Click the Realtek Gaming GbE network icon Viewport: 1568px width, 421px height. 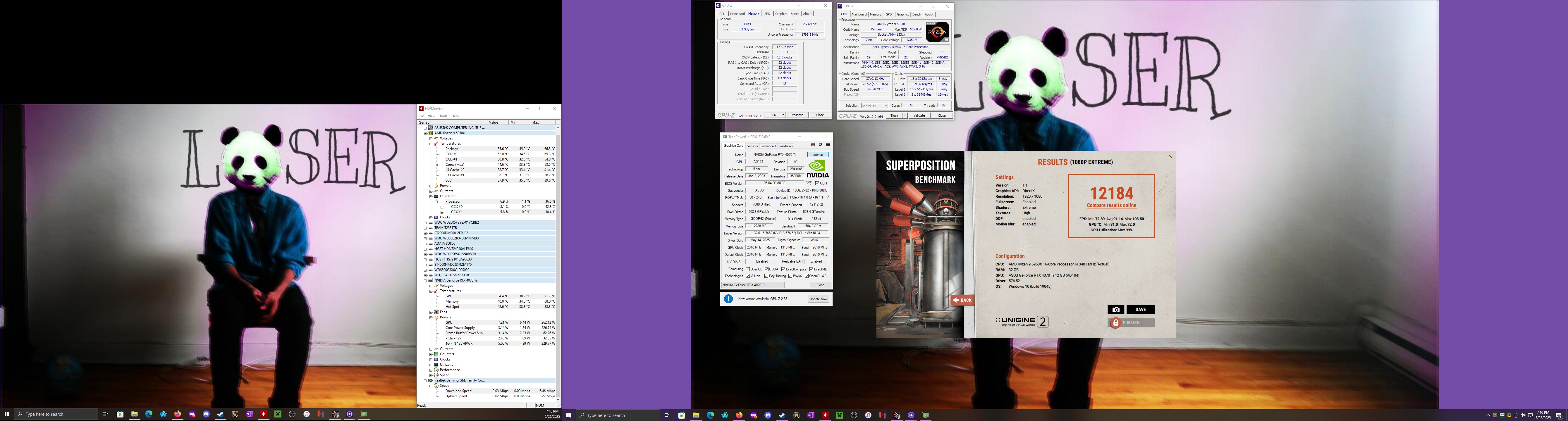[431, 380]
